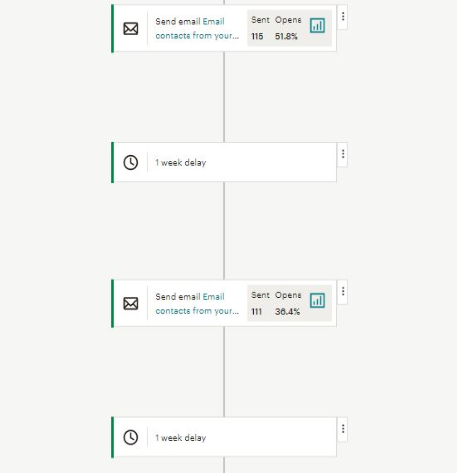The width and height of the screenshot is (457, 473).
Task: Click the envelope icon on the 115-sent email step
Action: tap(131, 29)
